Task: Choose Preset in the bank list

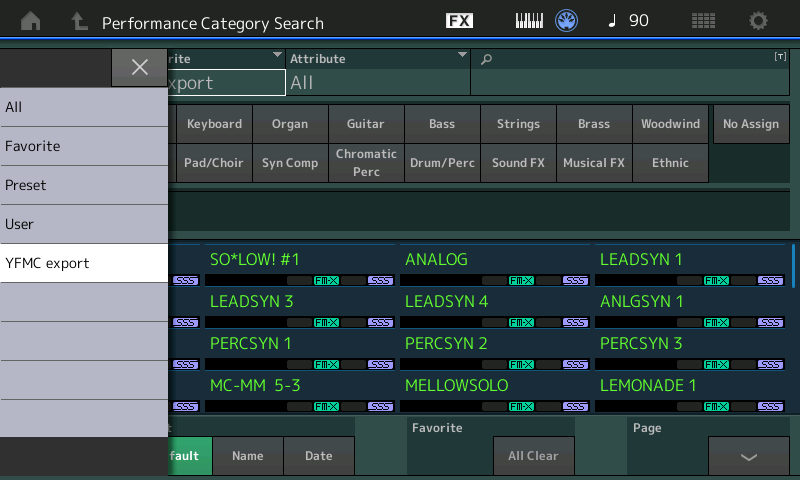Action: click(x=84, y=185)
